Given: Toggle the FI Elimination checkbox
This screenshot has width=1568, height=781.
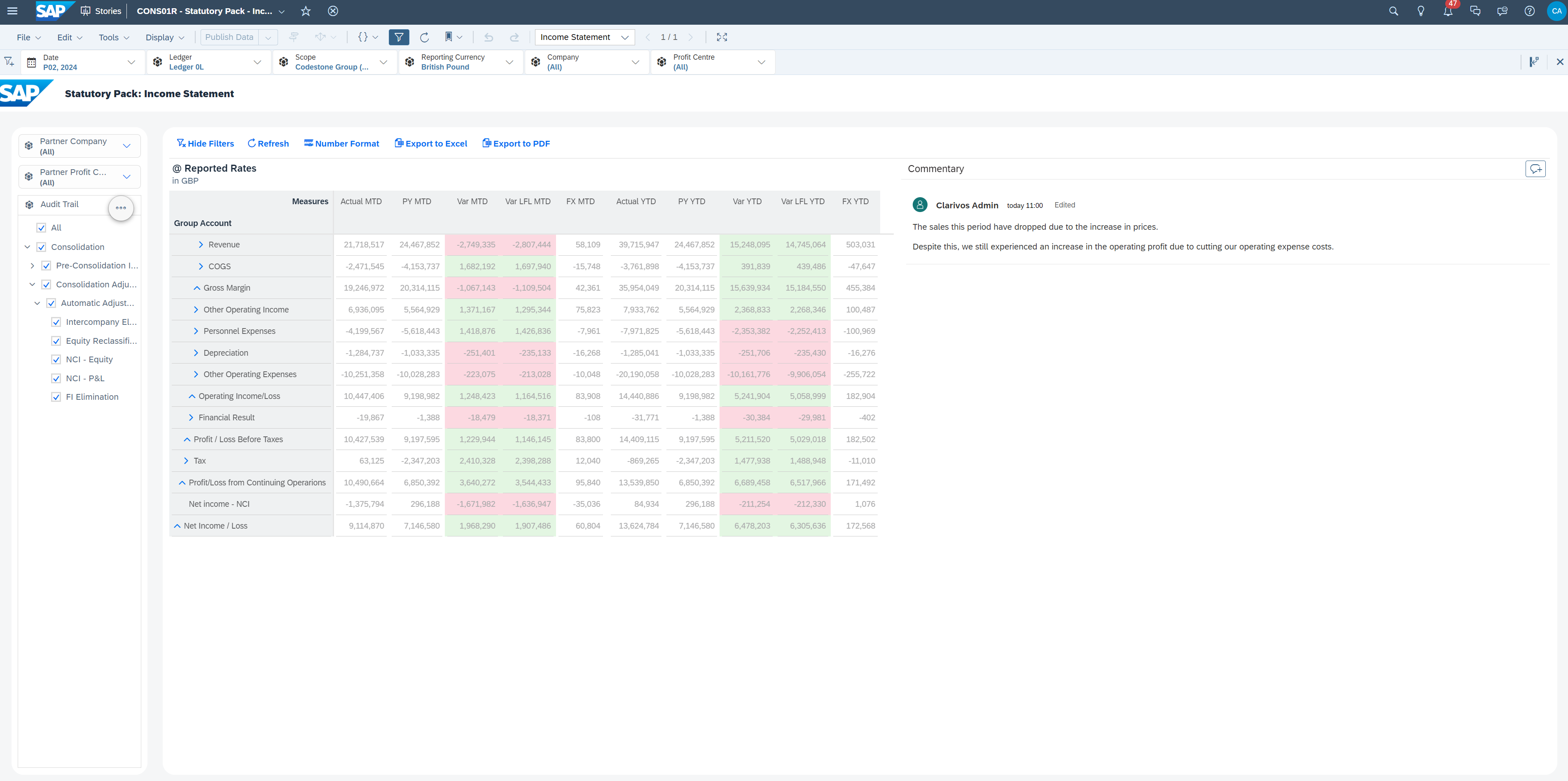Looking at the screenshot, I should click(x=56, y=396).
